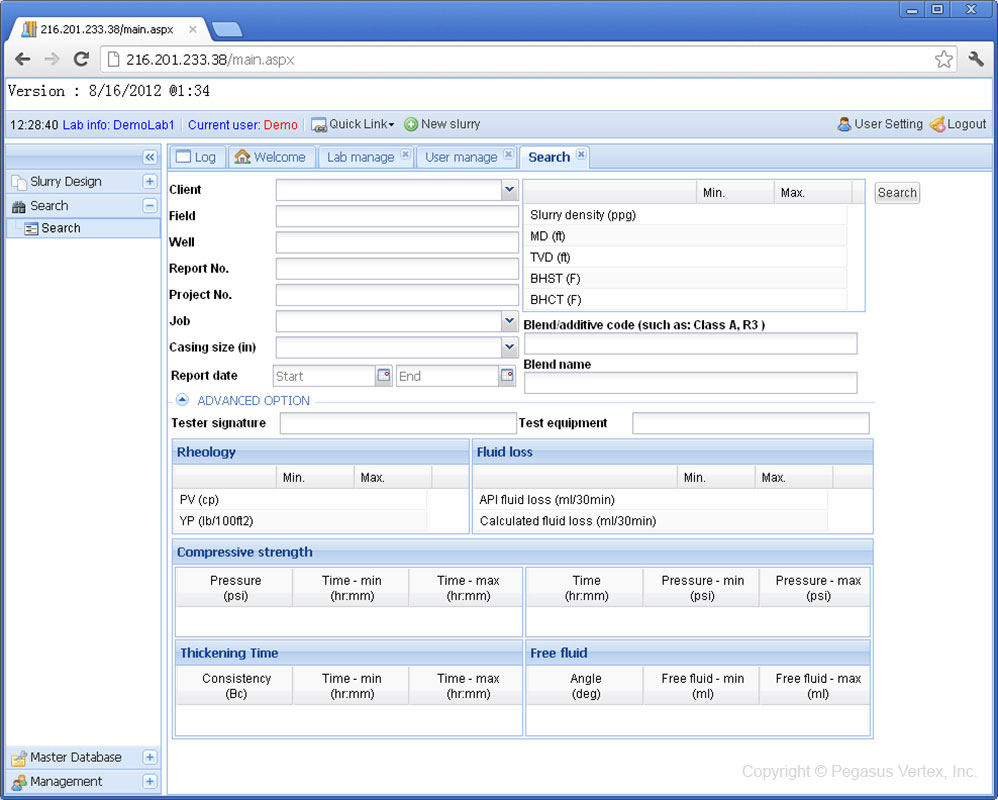Focus the Well input box
The height and width of the screenshot is (800, 998).
coord(397,242)
